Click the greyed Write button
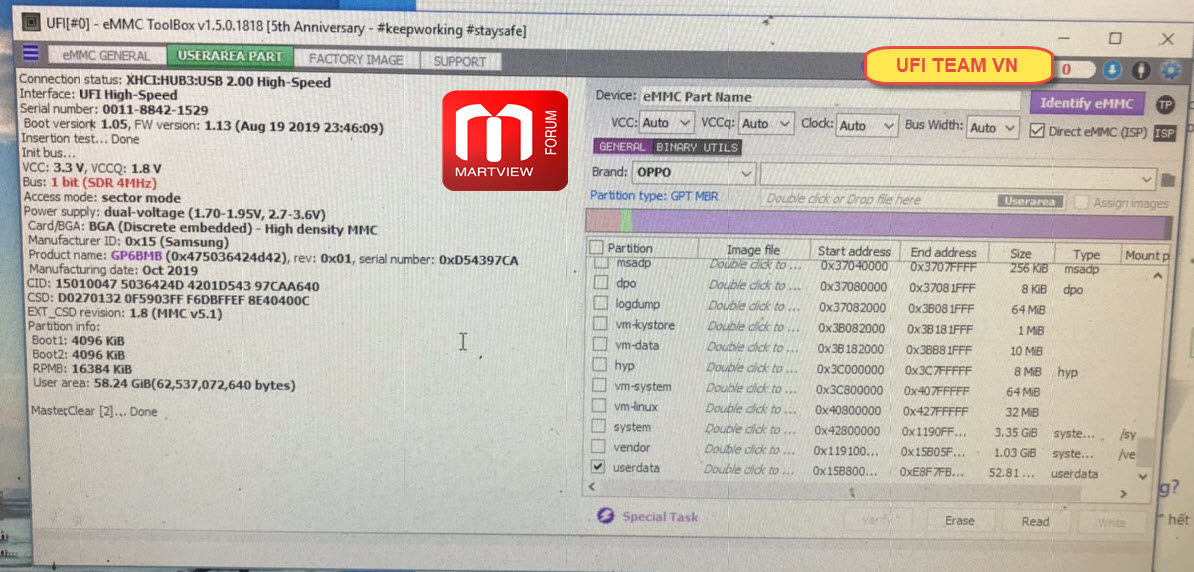Image resolution: width=1194 pixels, height=572 pixels. (1112, 522)
